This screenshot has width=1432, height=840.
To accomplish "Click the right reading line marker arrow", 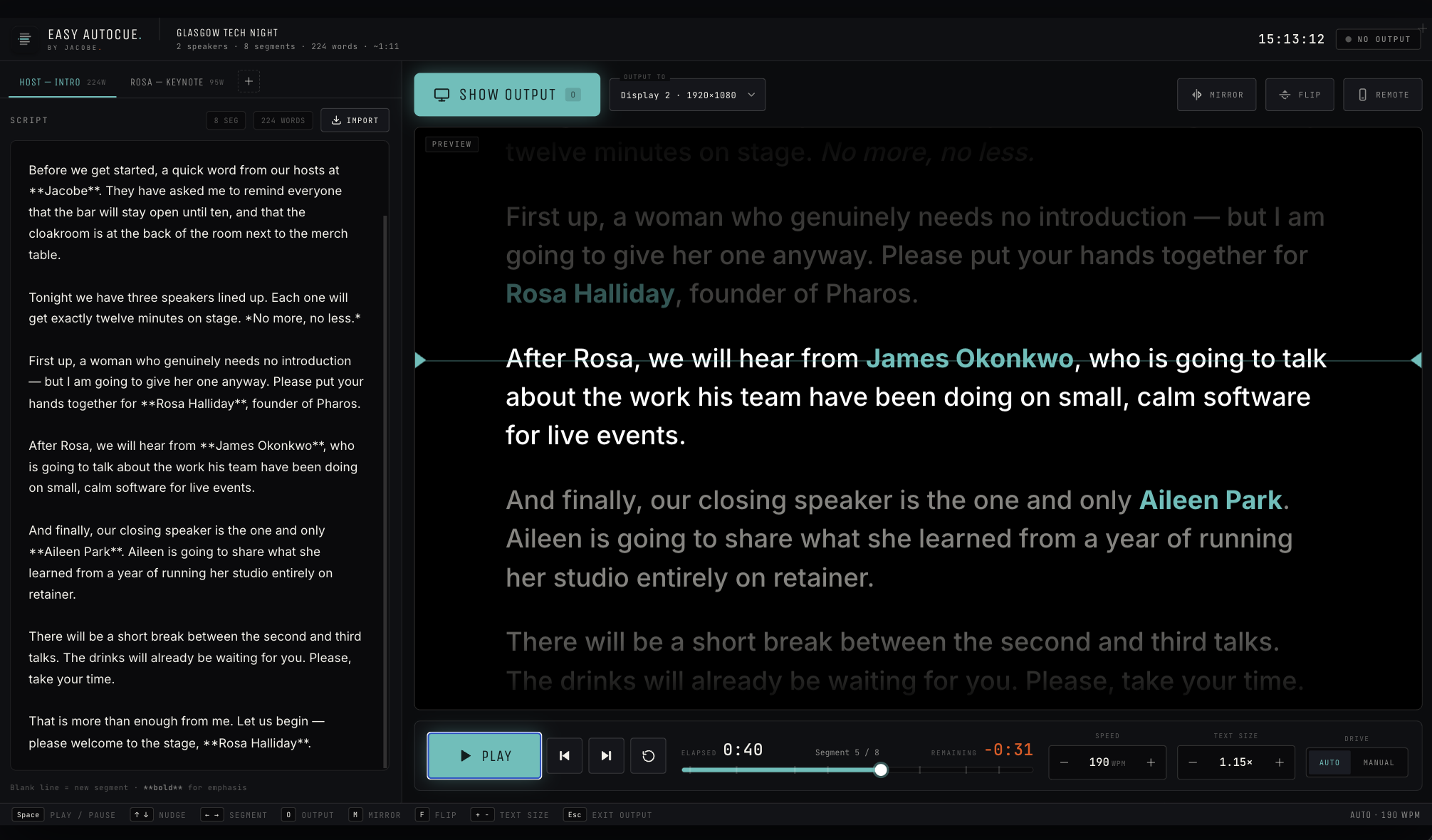I will [1416, 360].
